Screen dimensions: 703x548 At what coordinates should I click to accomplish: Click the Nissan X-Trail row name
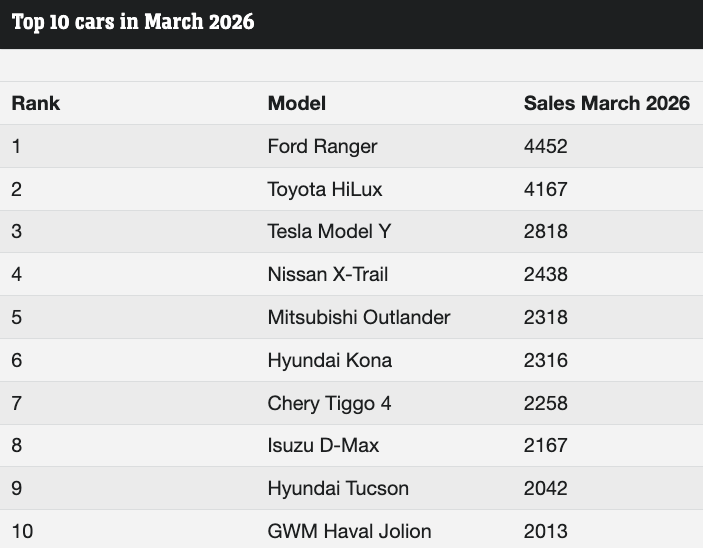pyautogui.click(x=328, y=275)
